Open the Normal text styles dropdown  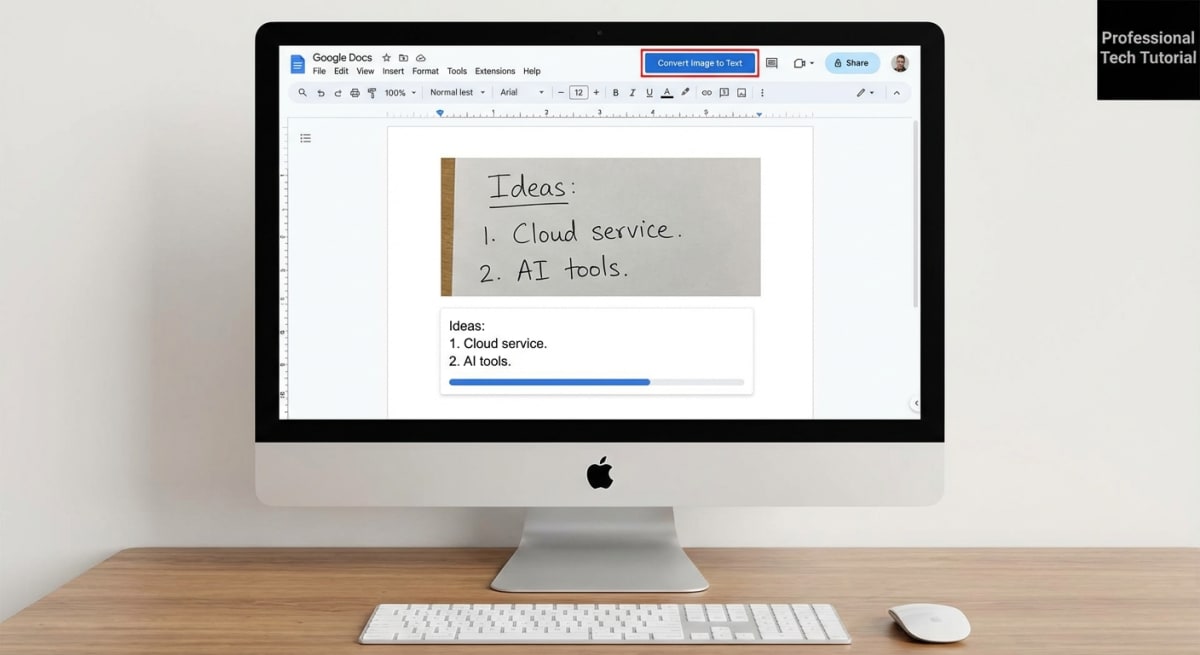point(456,92)
